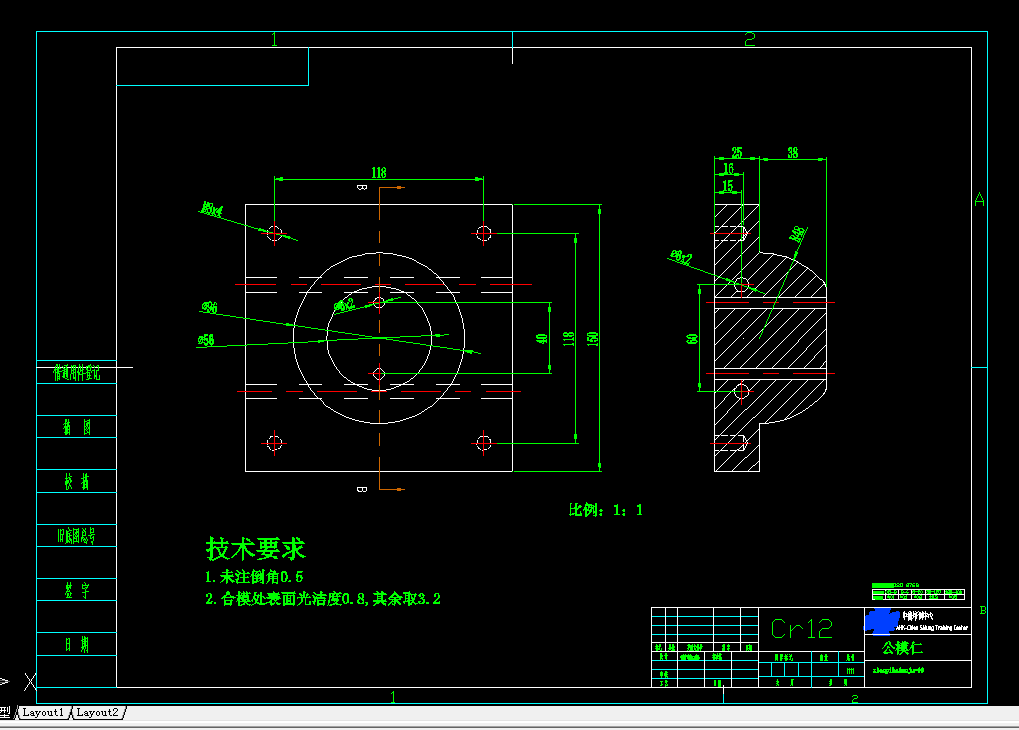Screen dimensions: 1019x730
Task: Select note 2 about 合模处表面光洁度0.8
Action: click(323, 599)
